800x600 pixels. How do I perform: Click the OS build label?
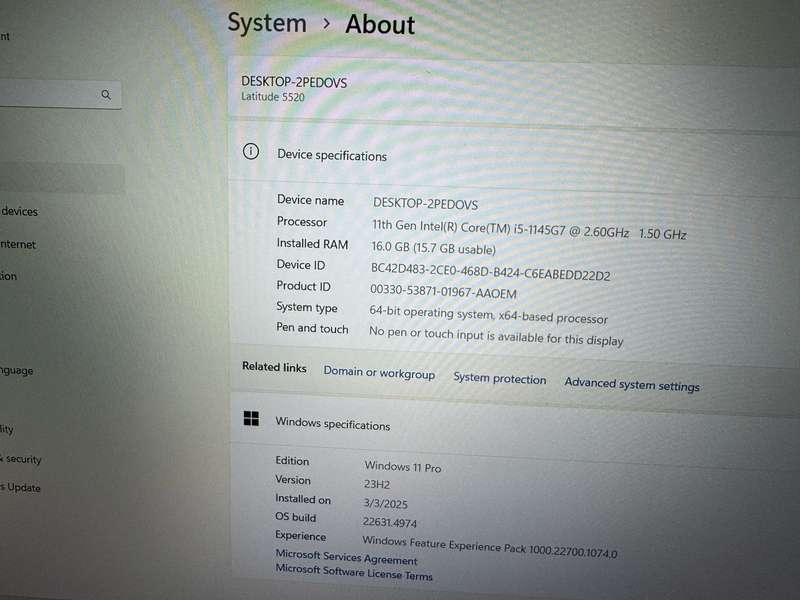pyautogui.click(x=295, y=517)
